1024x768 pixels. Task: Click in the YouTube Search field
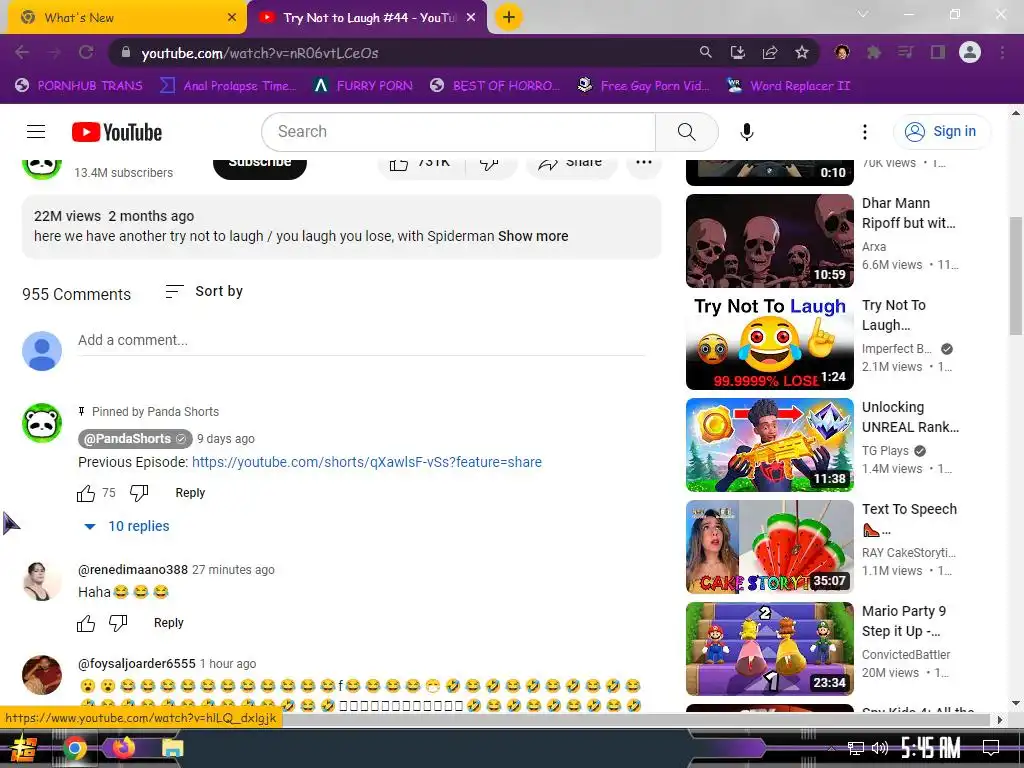[458, 132]
